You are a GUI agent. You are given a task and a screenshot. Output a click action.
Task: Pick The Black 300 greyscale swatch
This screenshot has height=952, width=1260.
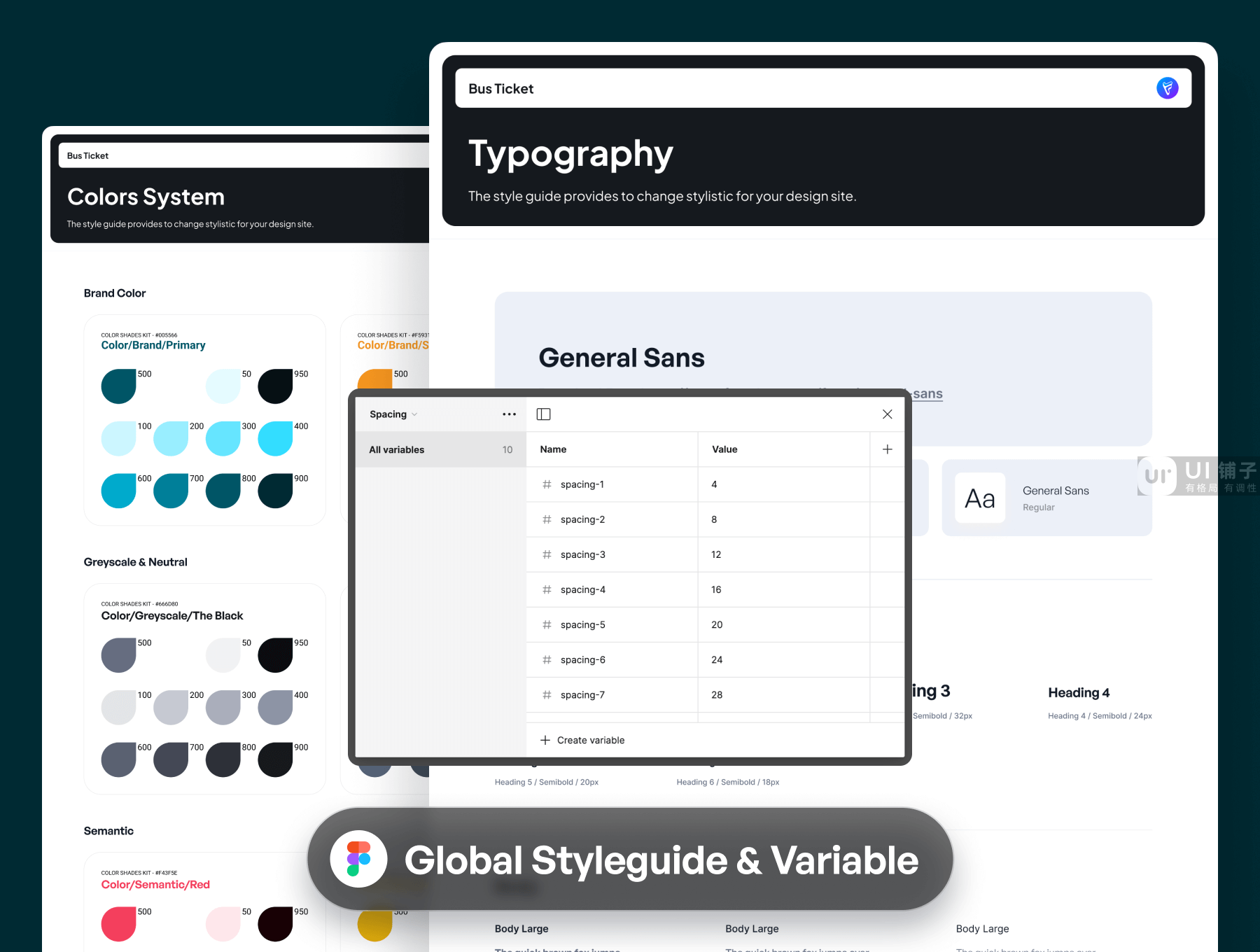pos(223,708)
